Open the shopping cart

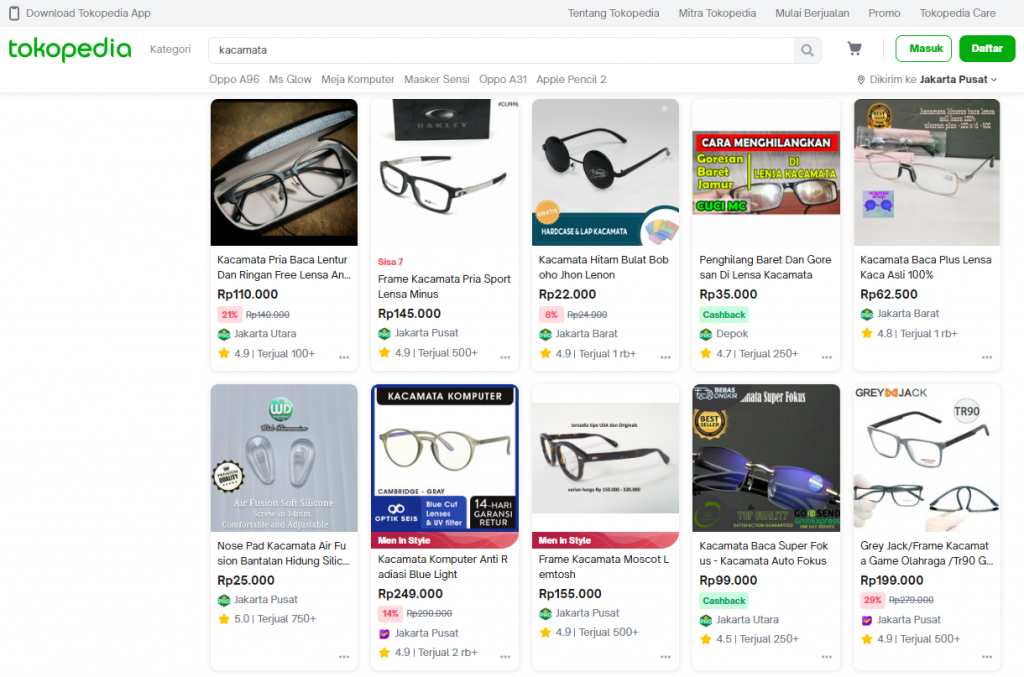[x=854, y=49]
